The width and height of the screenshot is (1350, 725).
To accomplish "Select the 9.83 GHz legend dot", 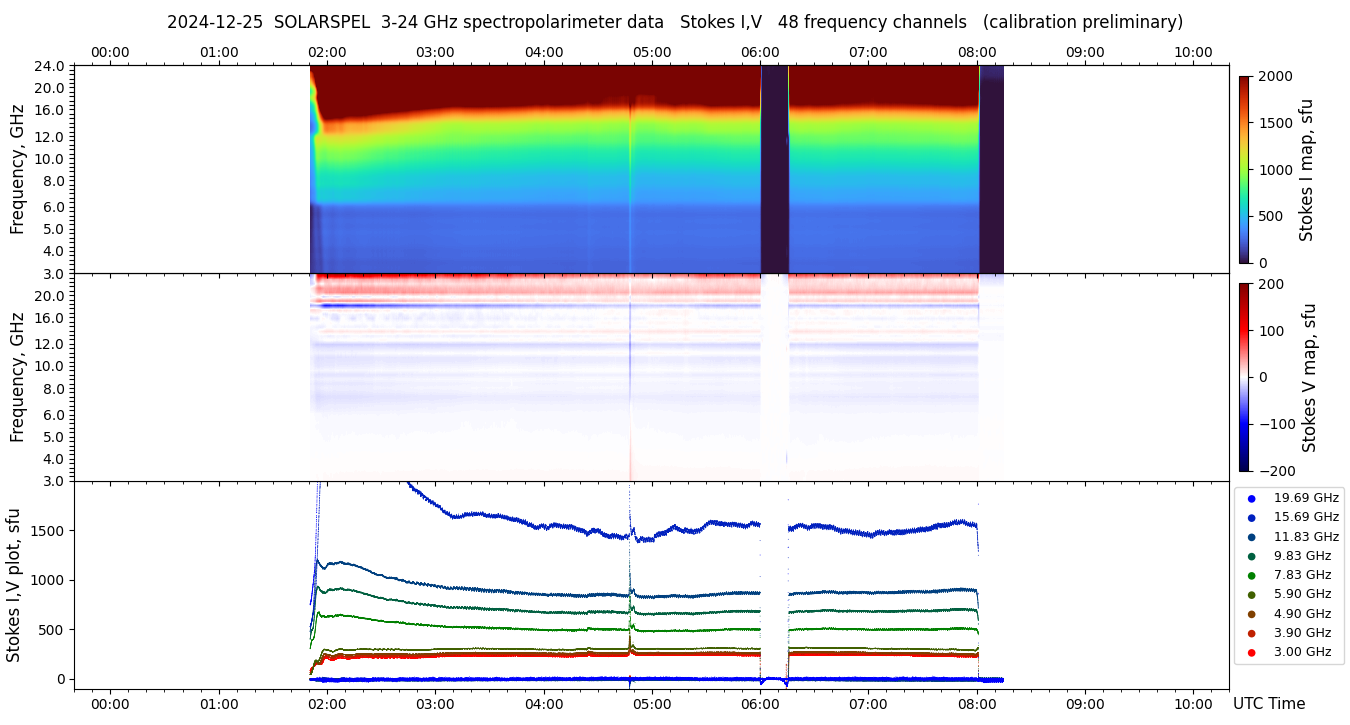I will point(1251,556).
